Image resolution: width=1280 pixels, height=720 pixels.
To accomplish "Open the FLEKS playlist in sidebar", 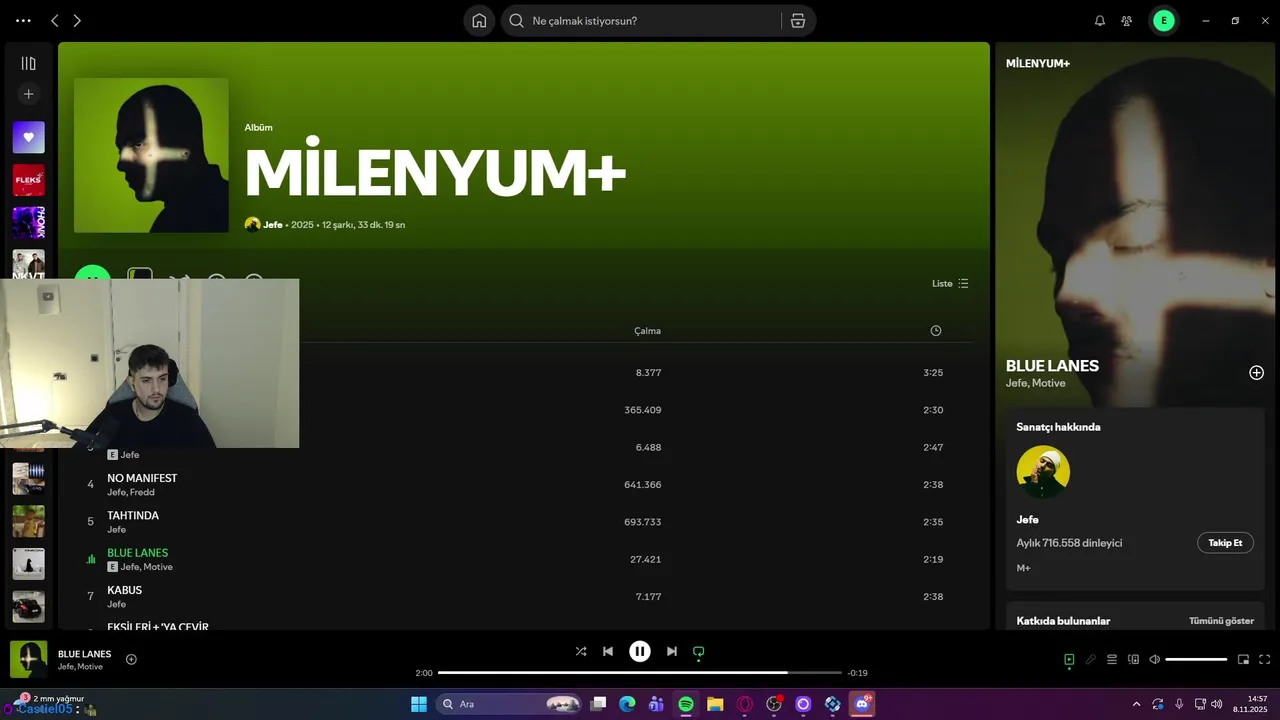I will pyautogui.click(x=29, y=180).
